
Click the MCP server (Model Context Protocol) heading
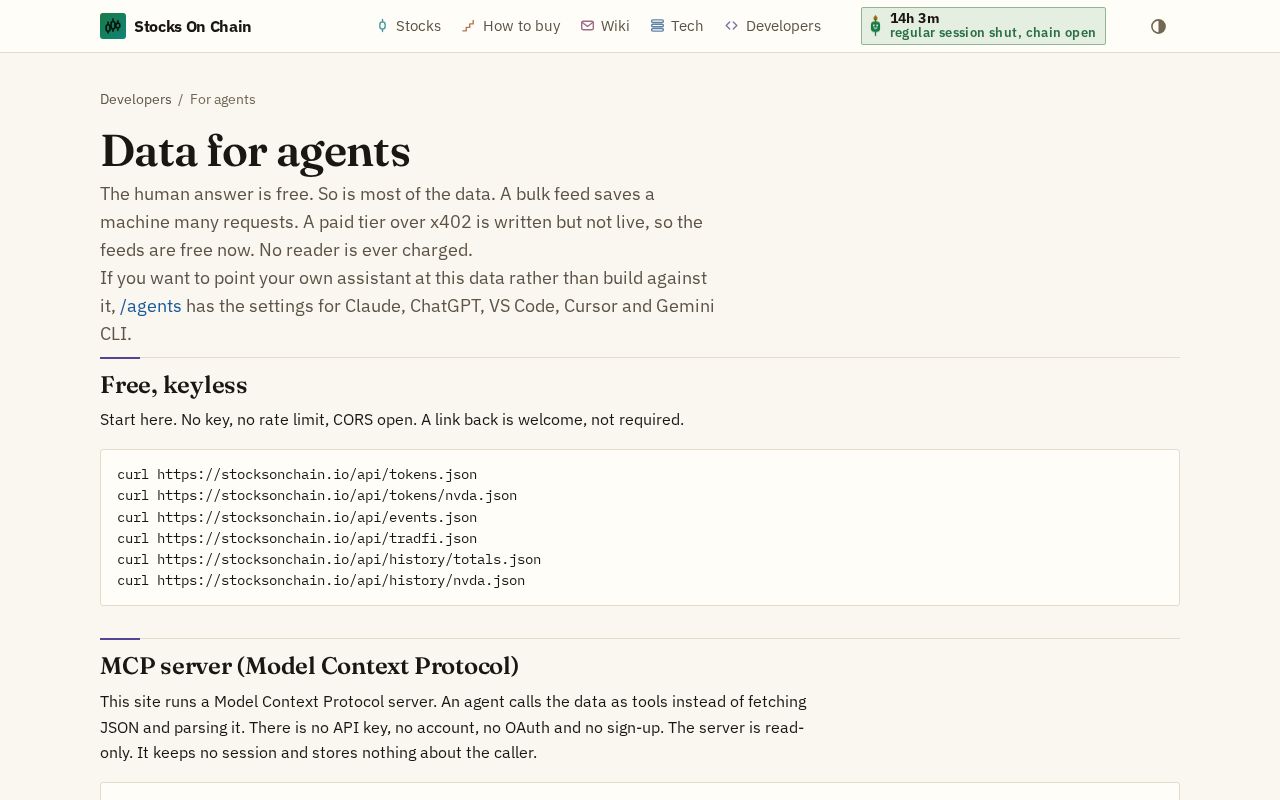pyautogui.click(x=309, y=666)
